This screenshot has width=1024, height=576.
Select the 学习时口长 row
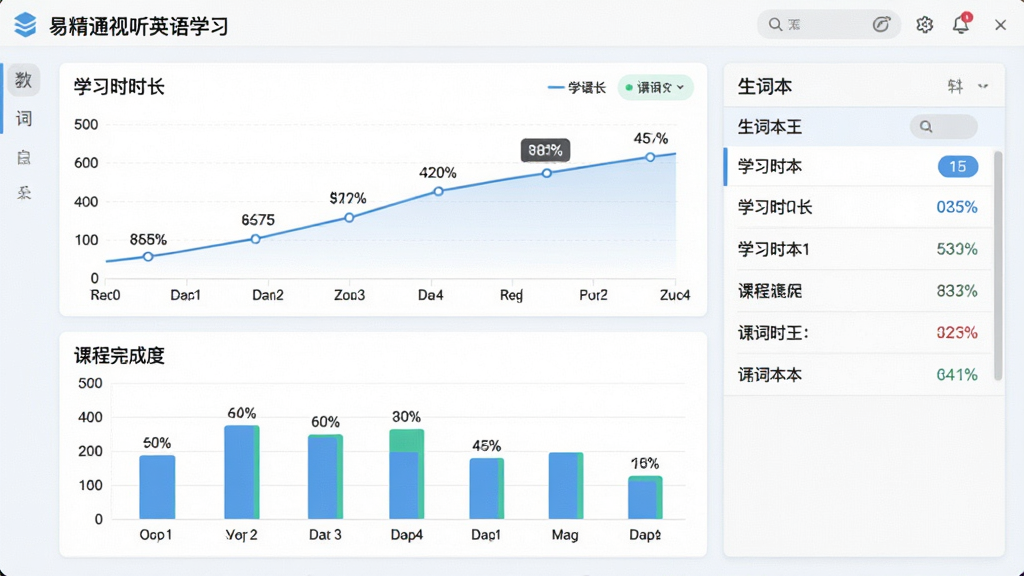point(857,208)
